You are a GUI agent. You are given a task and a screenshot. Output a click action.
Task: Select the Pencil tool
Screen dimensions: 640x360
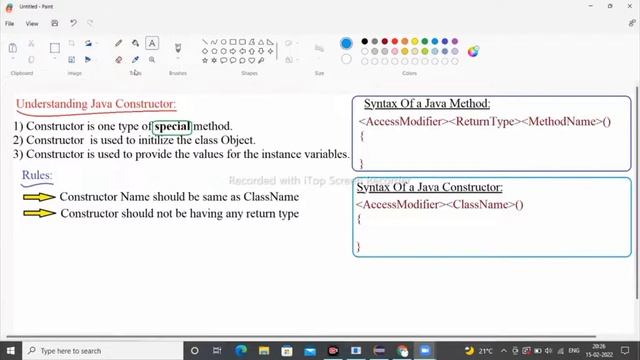point(118,43)
